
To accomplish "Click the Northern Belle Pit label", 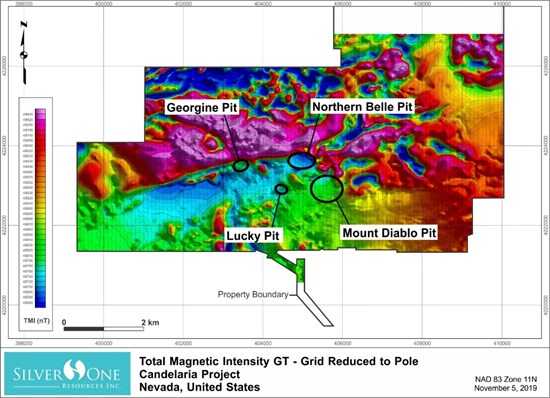I will click(362, 107).
